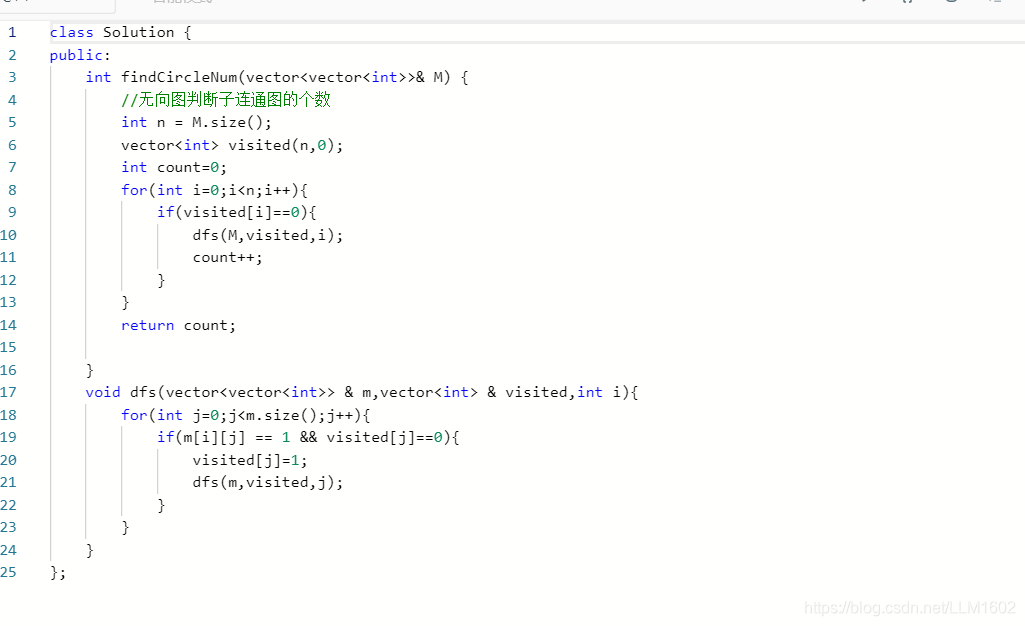Click the 'count++;' statement
This screenshot has height=626, width=1025.
pos(227,257)
